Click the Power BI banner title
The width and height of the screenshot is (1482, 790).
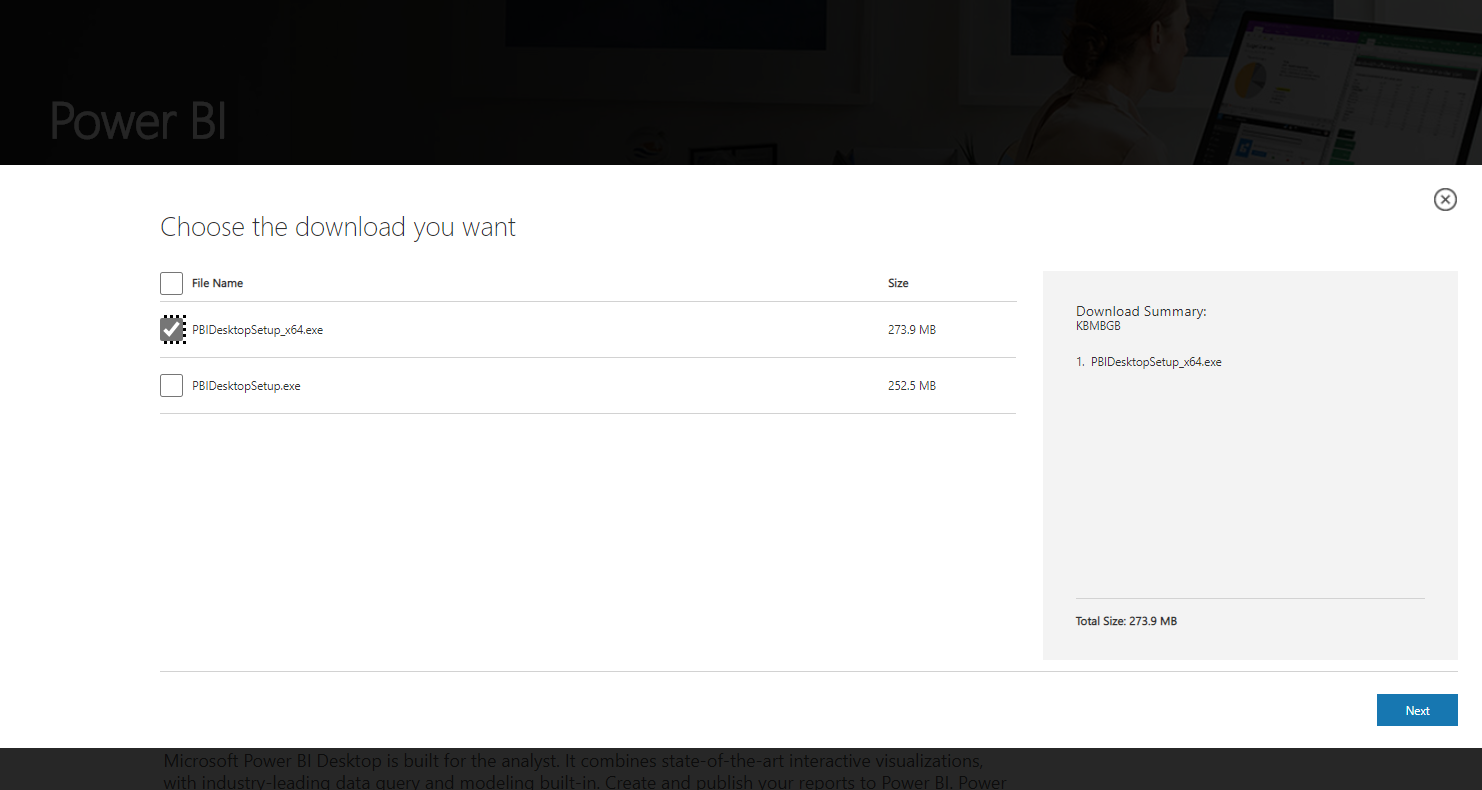click(138, 120)
